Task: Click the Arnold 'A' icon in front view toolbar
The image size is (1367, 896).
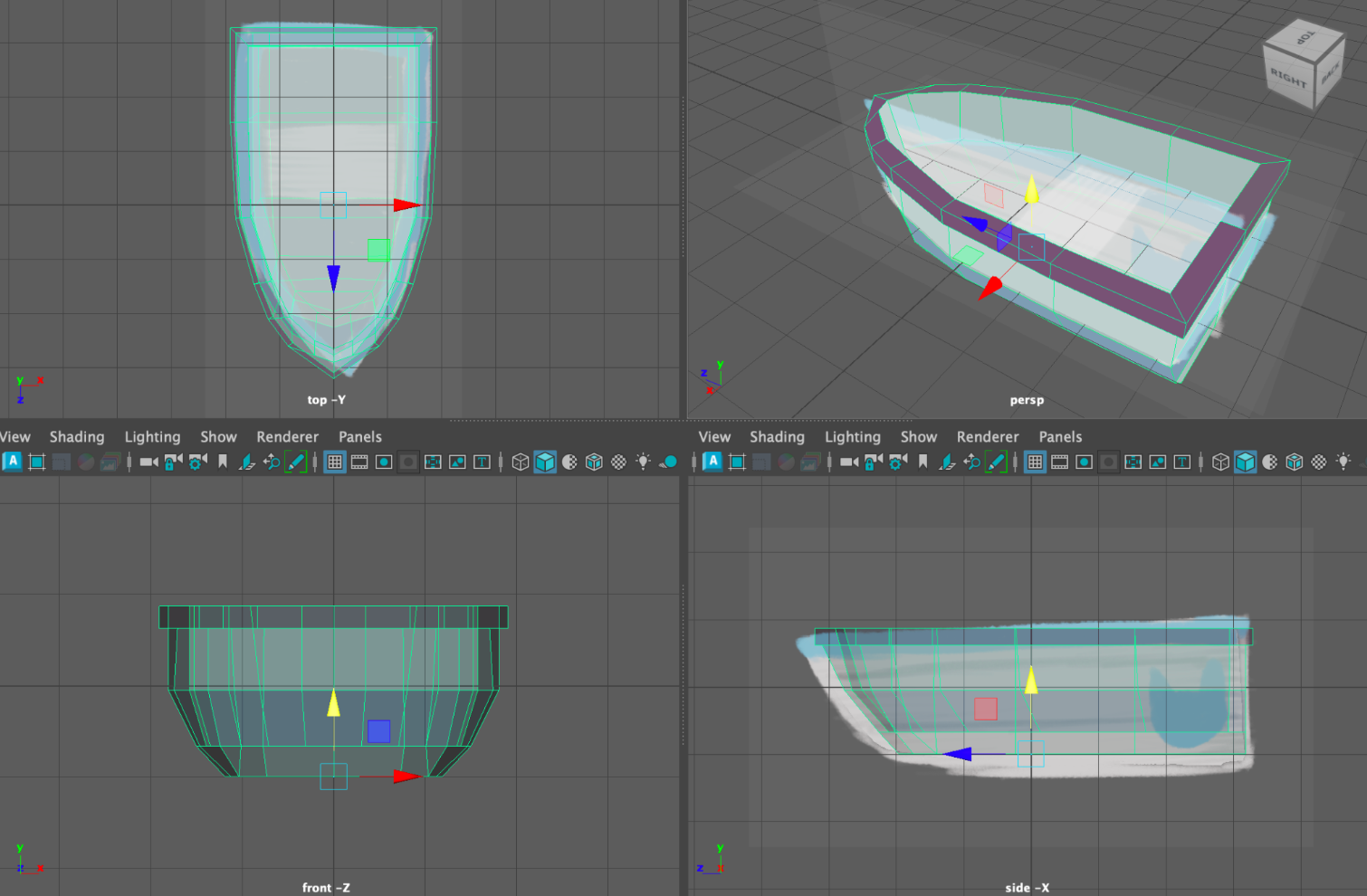Action: click(13, 462)
